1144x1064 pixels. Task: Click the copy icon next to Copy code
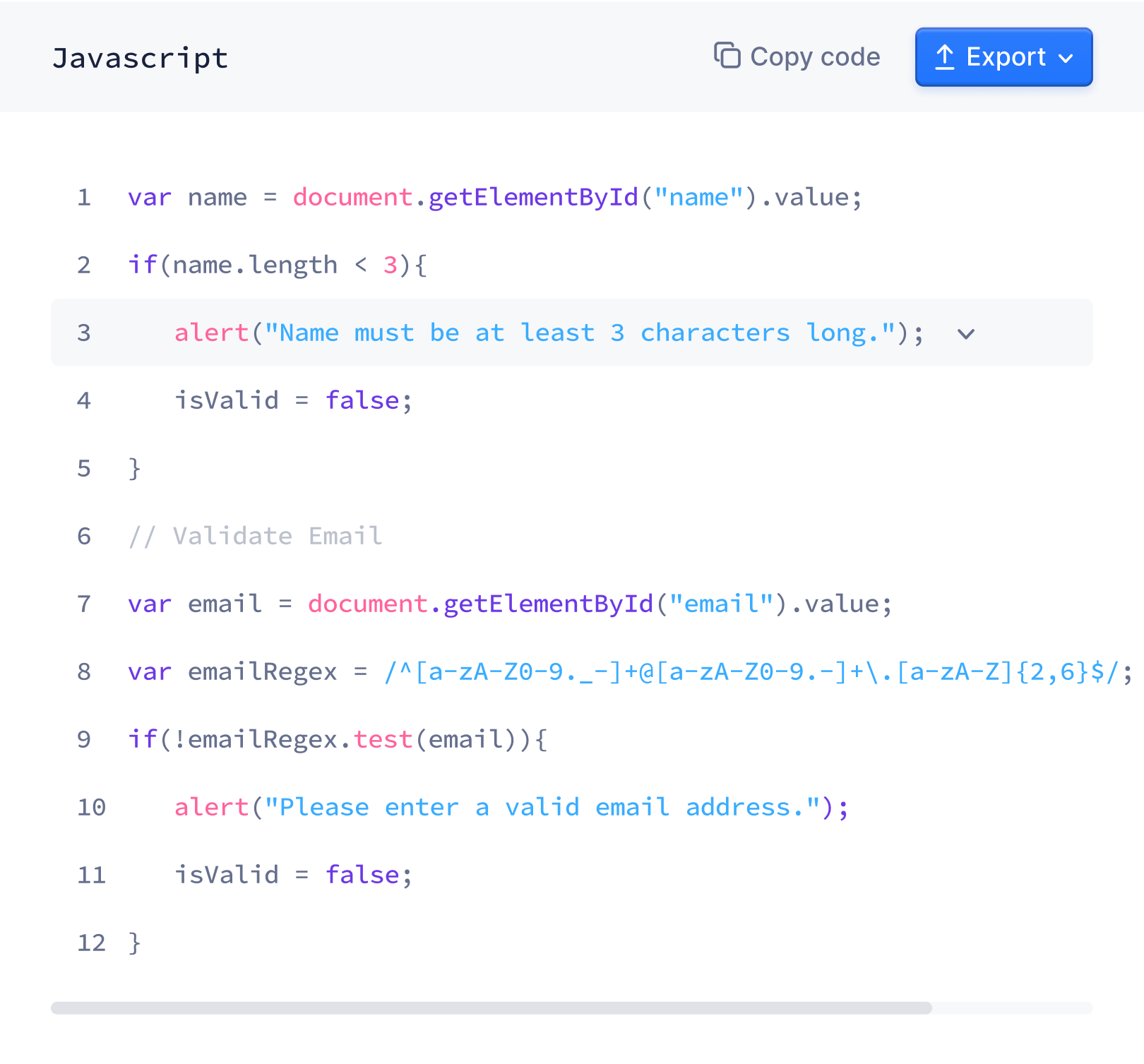tap(727, 56)
